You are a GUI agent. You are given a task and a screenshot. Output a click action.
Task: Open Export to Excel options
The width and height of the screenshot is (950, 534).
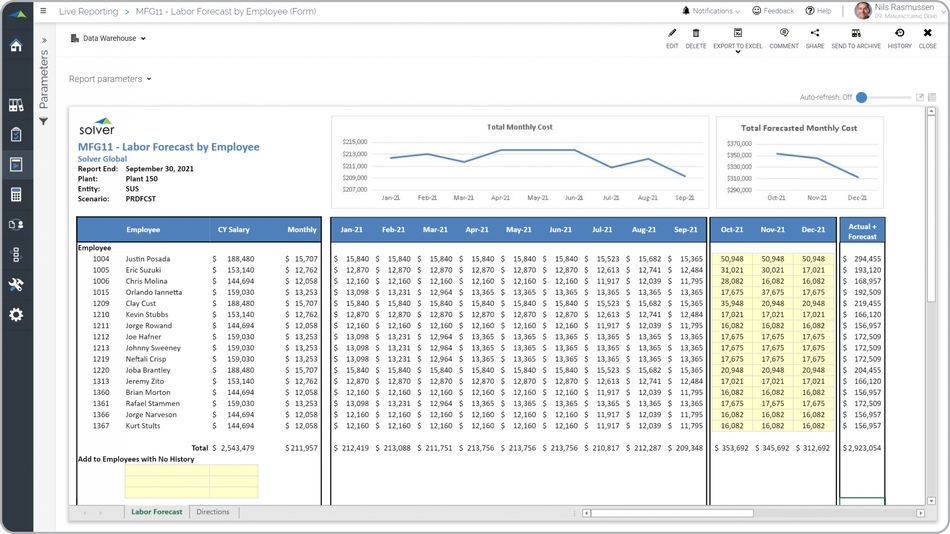pos(738,40)
